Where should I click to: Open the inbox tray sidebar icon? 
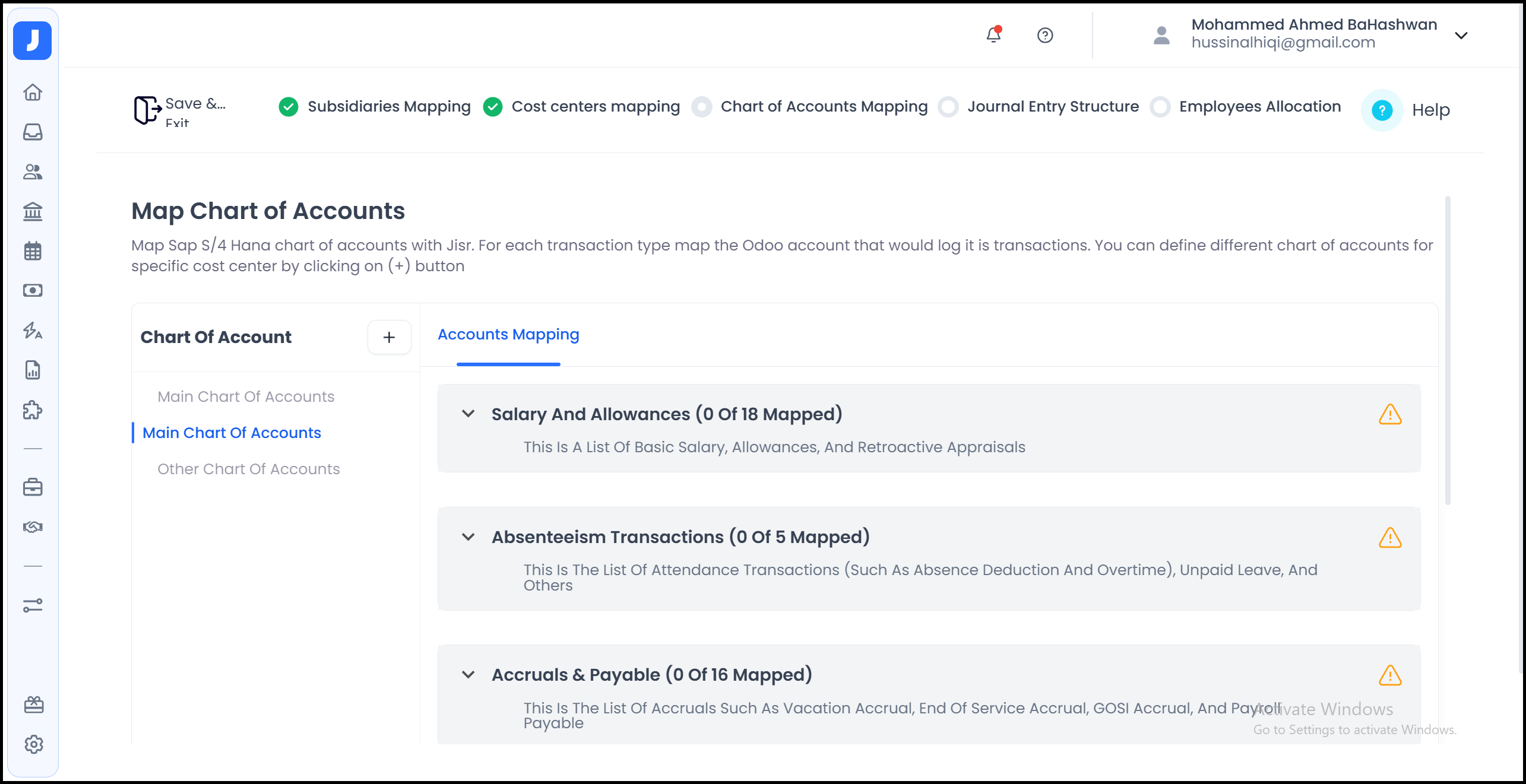[33, 132]
